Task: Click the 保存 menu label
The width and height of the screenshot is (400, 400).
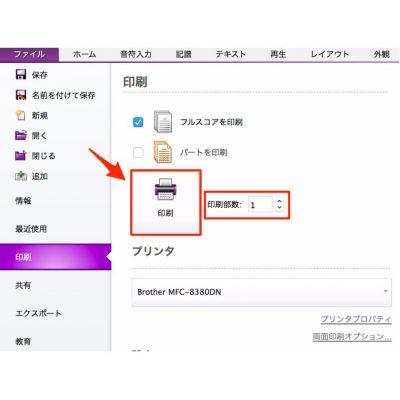Action: [40, 75]
